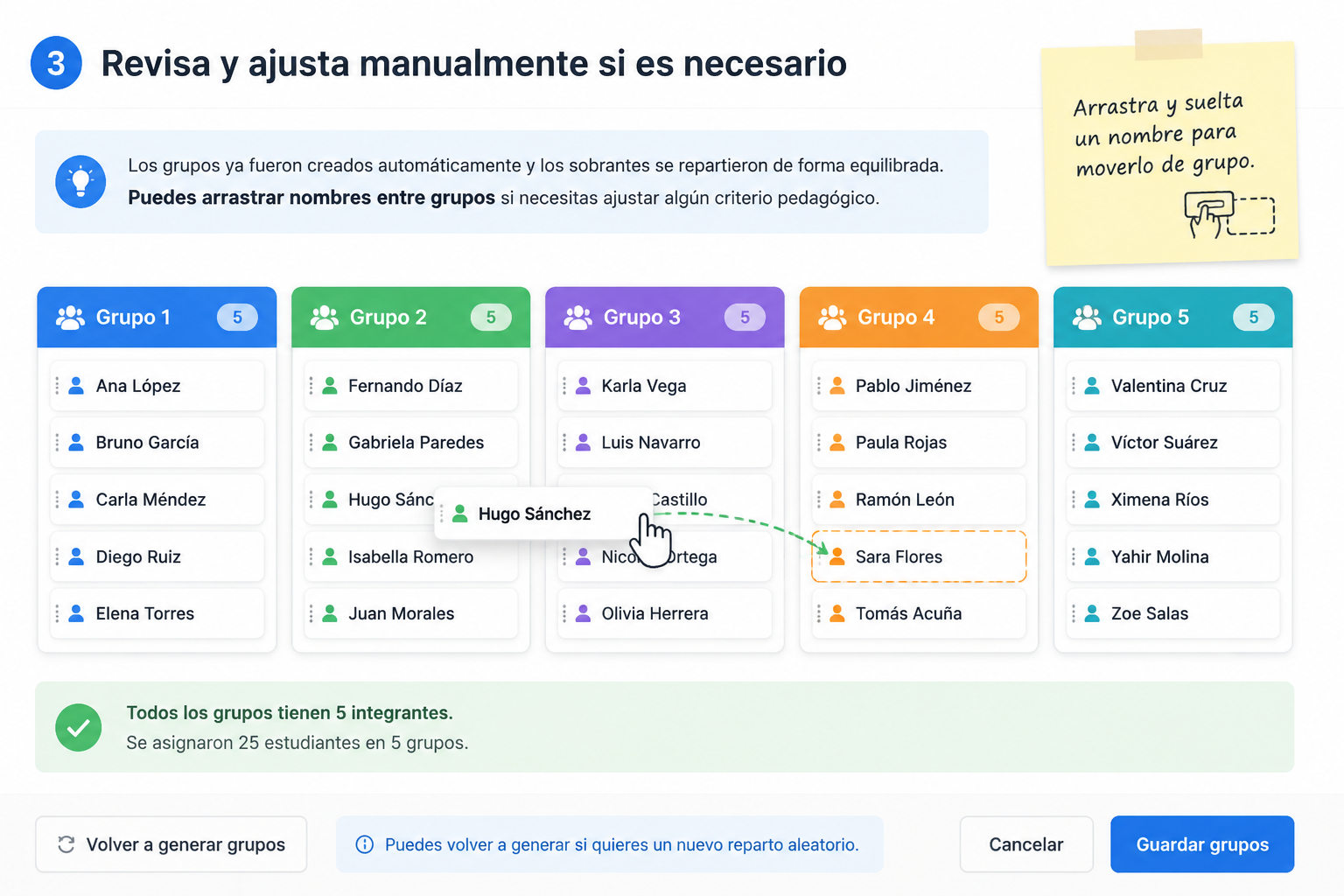Click the Grupo 5 people icon
This screenshot has height=896, width=1344.
[1087, 317]
